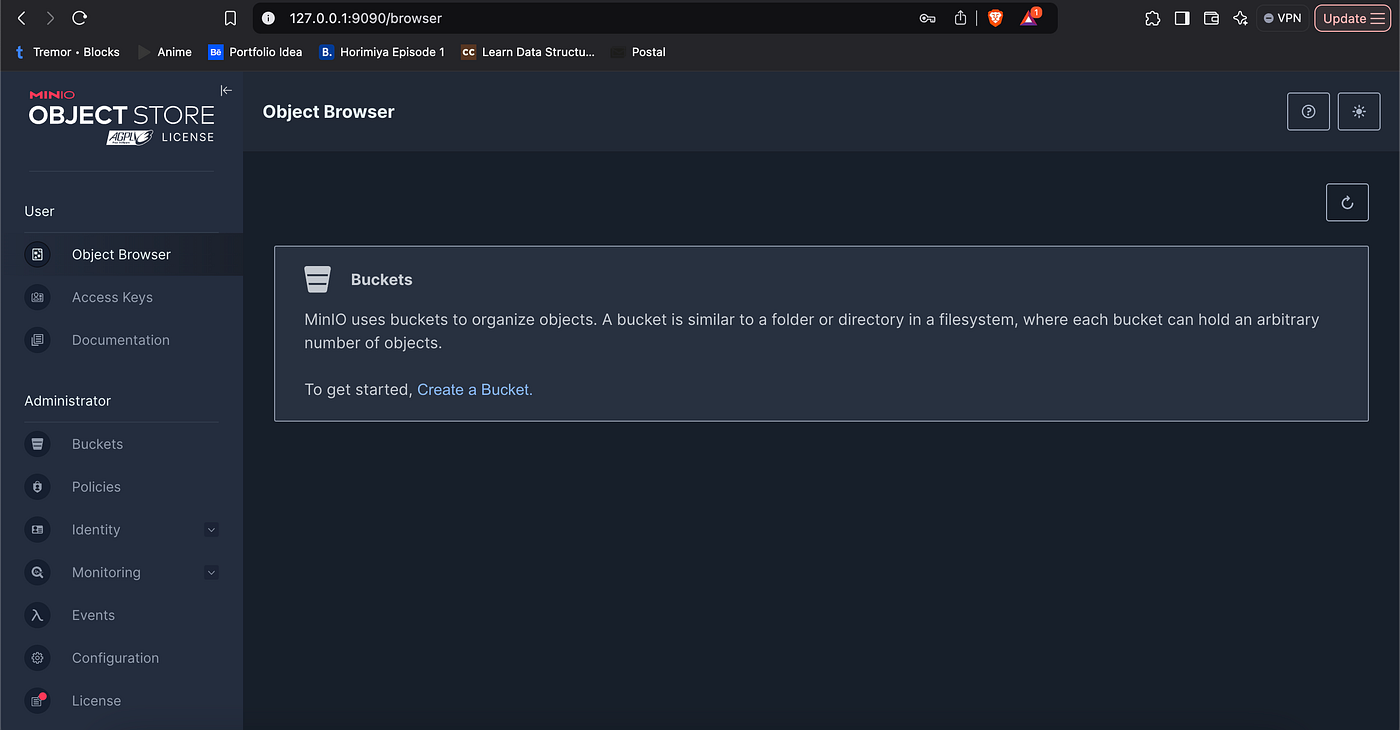The width and height of the screenshot is (1400, 730).
Task: Click the Events lambda icon
Action: pyautogui.click(x=37, y=616)
